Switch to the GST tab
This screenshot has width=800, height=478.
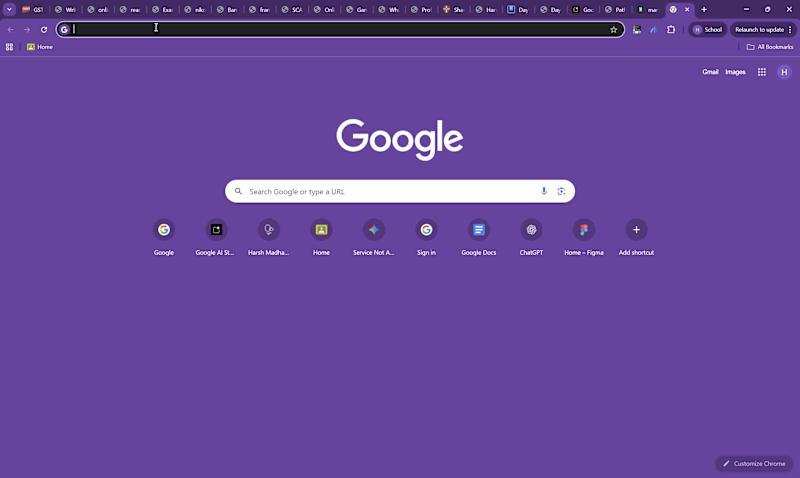[33, 9]
